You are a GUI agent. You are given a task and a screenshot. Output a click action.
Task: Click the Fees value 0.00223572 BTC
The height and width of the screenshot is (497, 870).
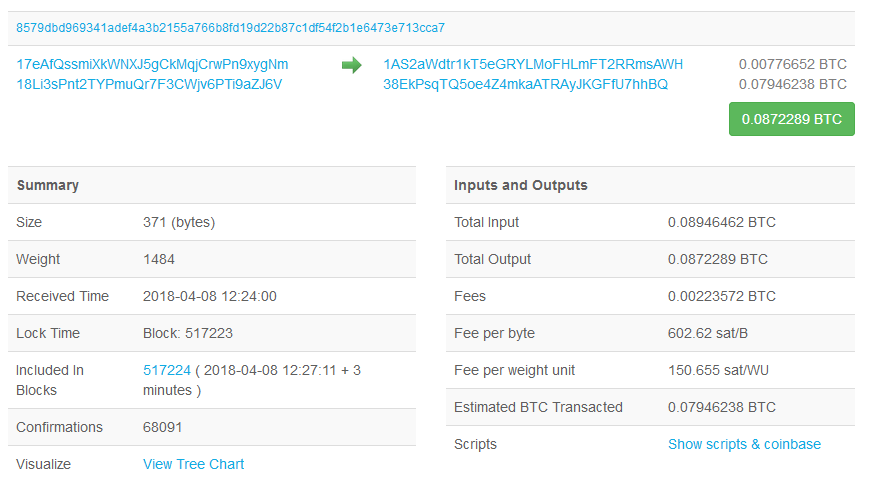coord(721,296)
